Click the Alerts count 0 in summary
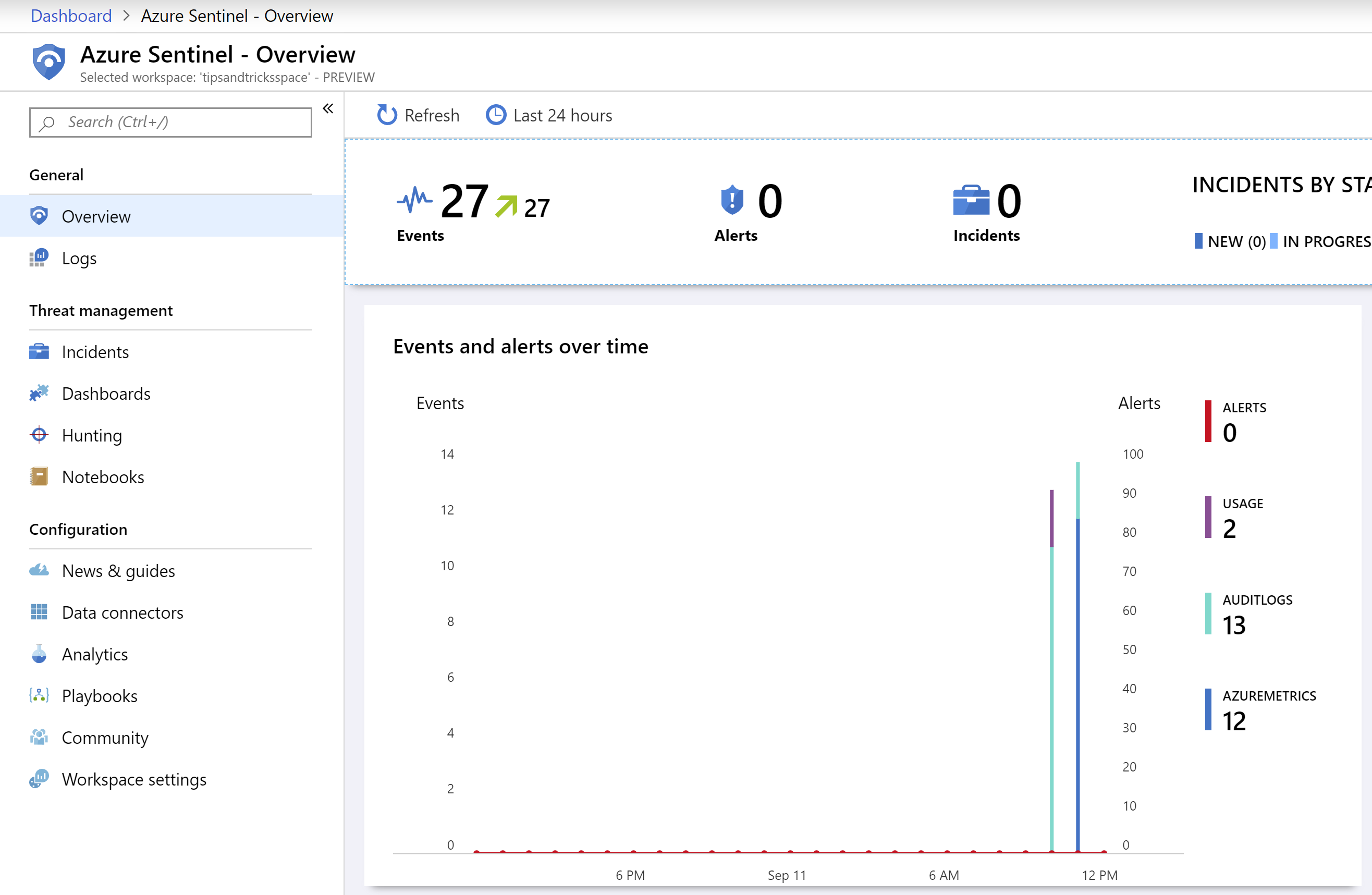1372x895 pixels. click(x=770, y=201)
